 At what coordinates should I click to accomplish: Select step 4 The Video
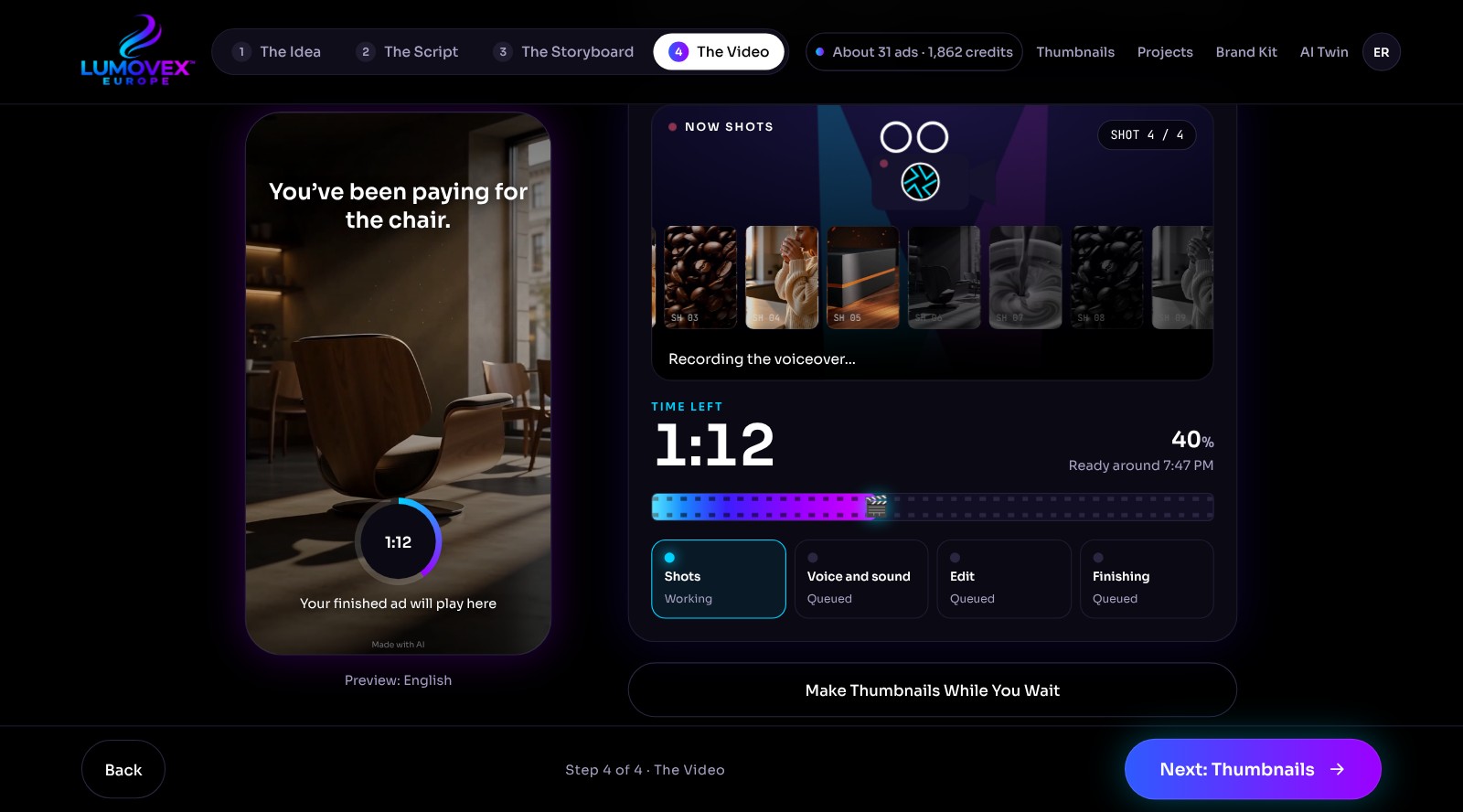pos(719,52)
